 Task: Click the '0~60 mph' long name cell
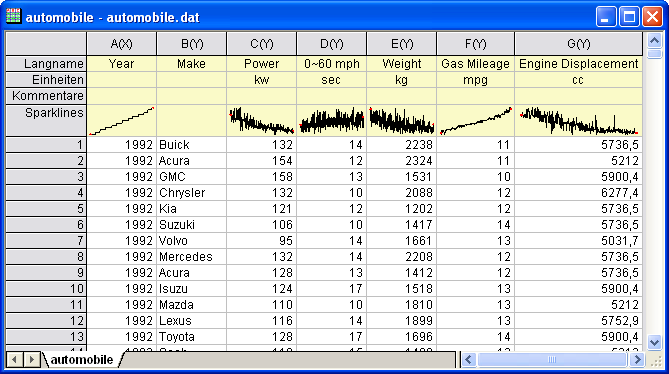pos(332,64)
